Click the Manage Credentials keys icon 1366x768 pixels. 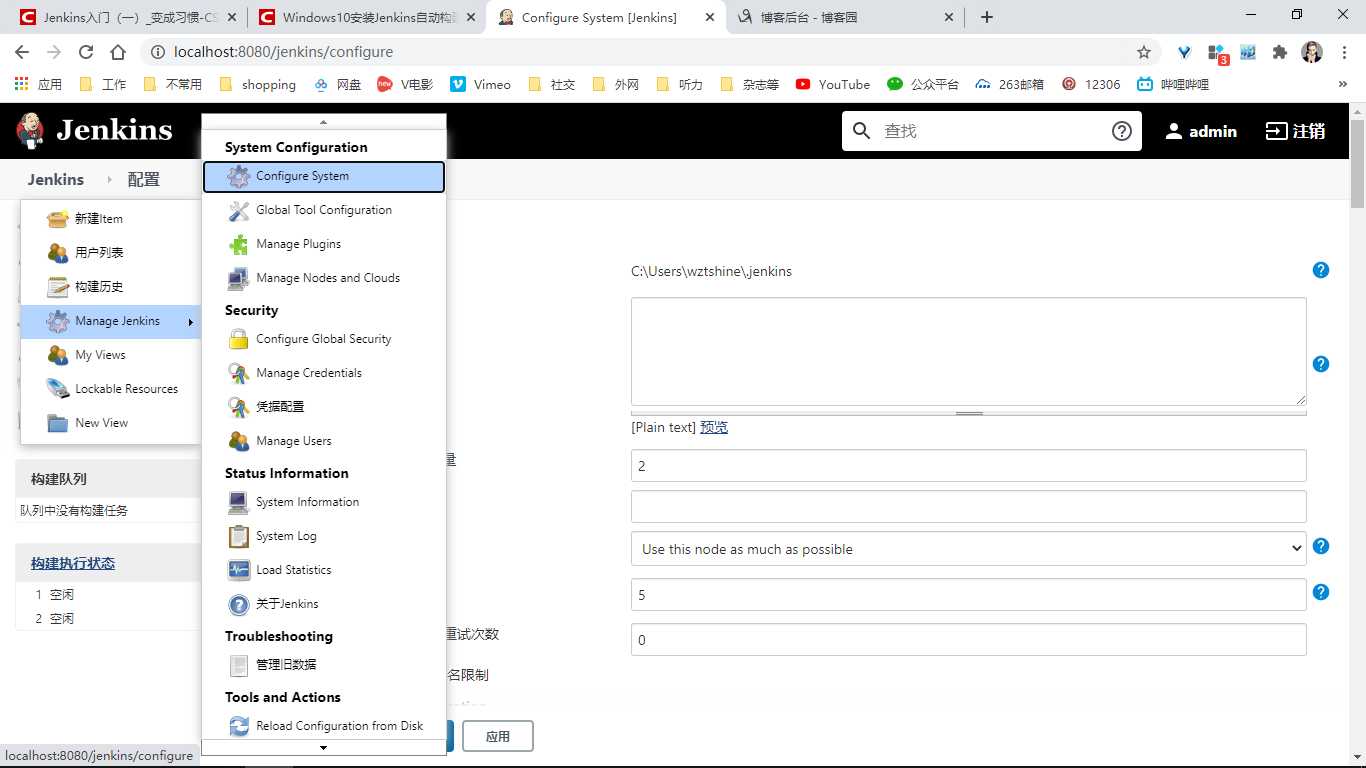[x=239, y=374]
